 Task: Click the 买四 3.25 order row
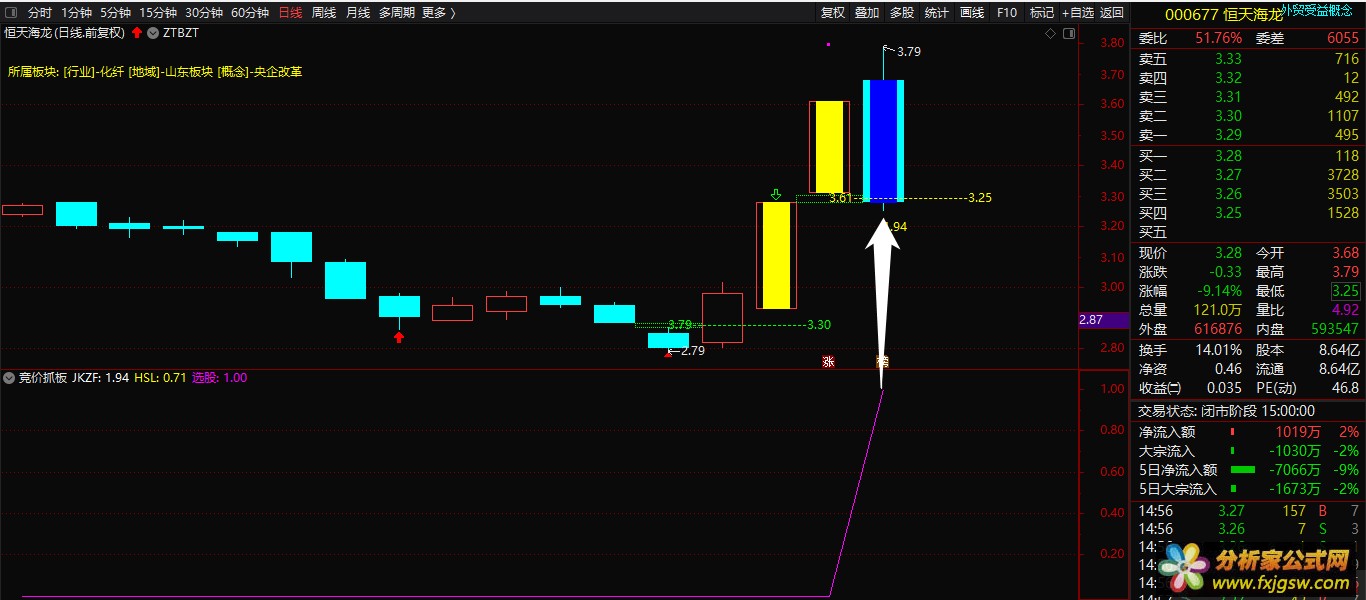pyautogui.click(x=1248, y=213)
